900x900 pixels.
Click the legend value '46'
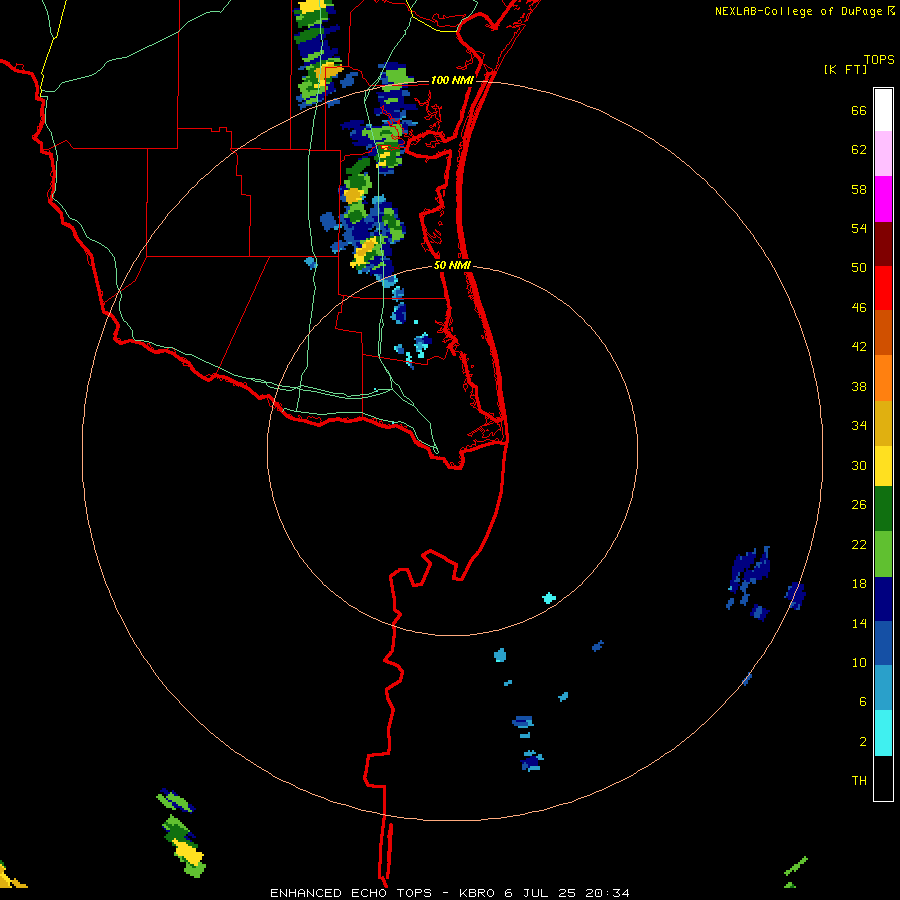[859, 308]
